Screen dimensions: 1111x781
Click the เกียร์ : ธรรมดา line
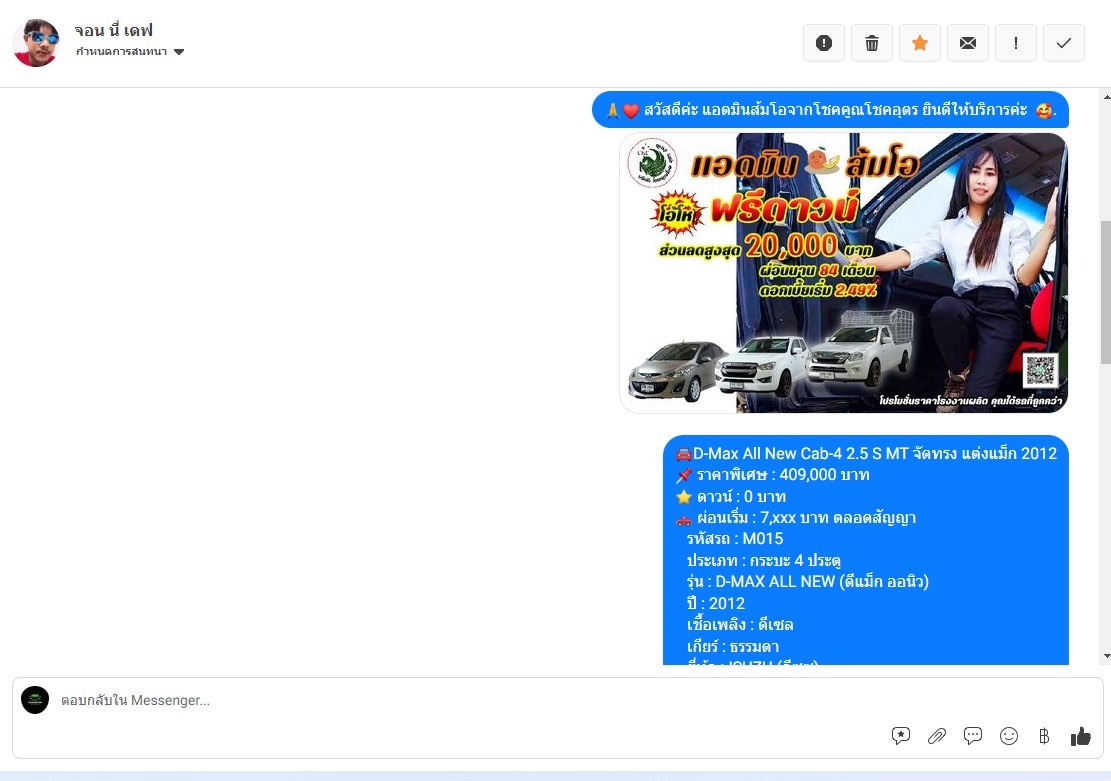click(x=733, y=646)
